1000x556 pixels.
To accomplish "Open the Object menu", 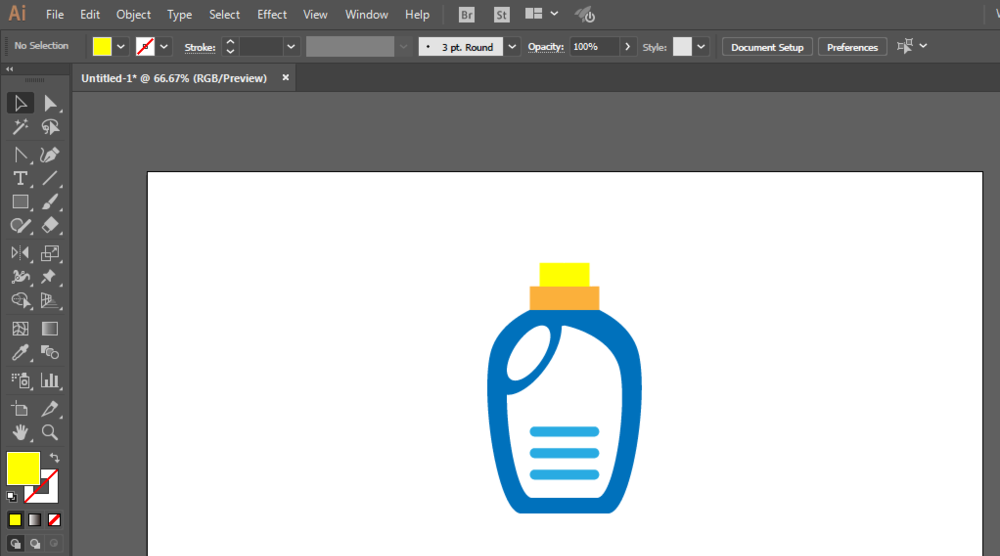I will click(133, 15).
